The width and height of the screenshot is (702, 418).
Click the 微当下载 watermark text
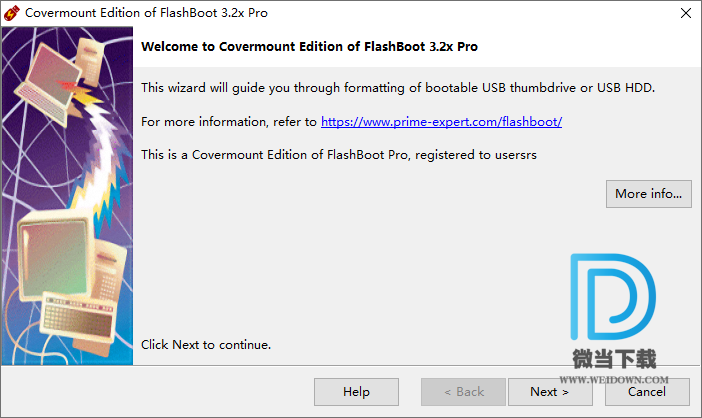click(613, 360)
